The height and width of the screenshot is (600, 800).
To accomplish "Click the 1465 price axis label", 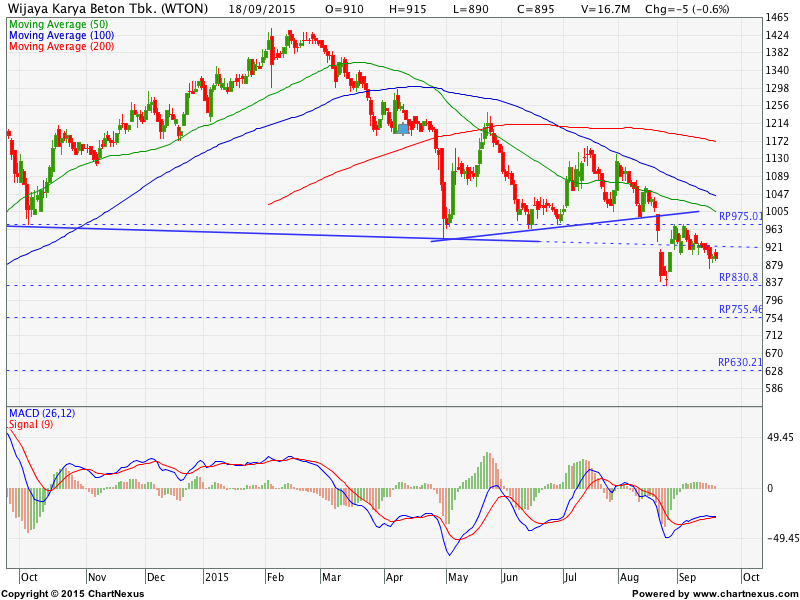I will coord(778,18).
